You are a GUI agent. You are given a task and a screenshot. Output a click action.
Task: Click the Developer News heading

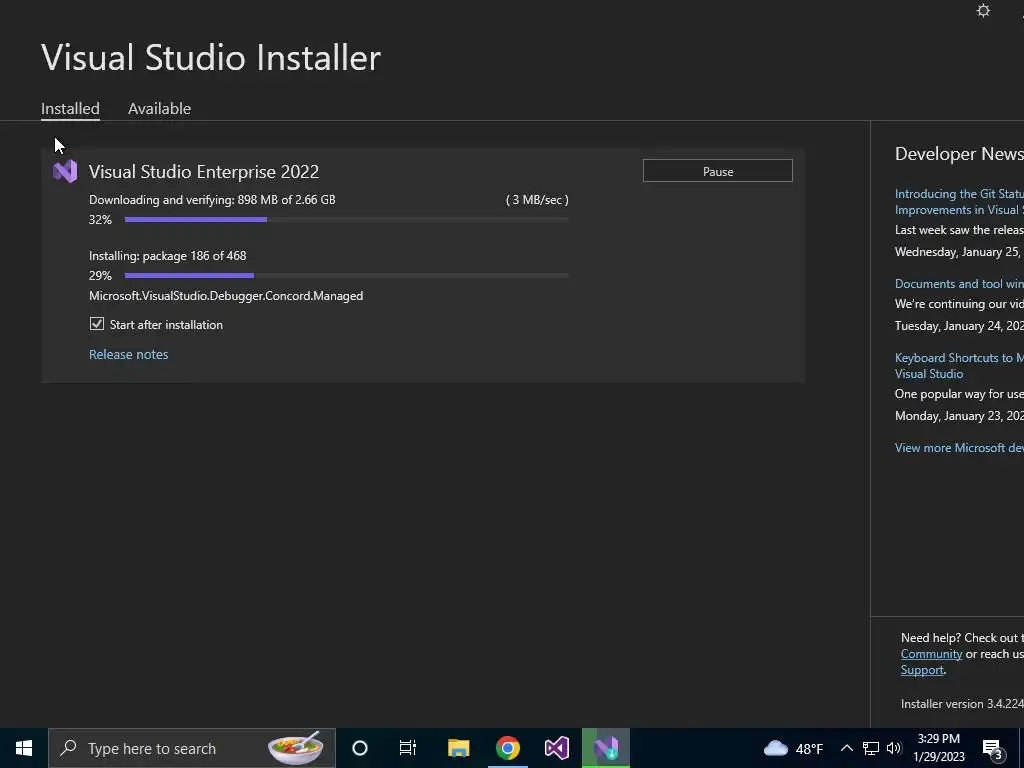959,153
